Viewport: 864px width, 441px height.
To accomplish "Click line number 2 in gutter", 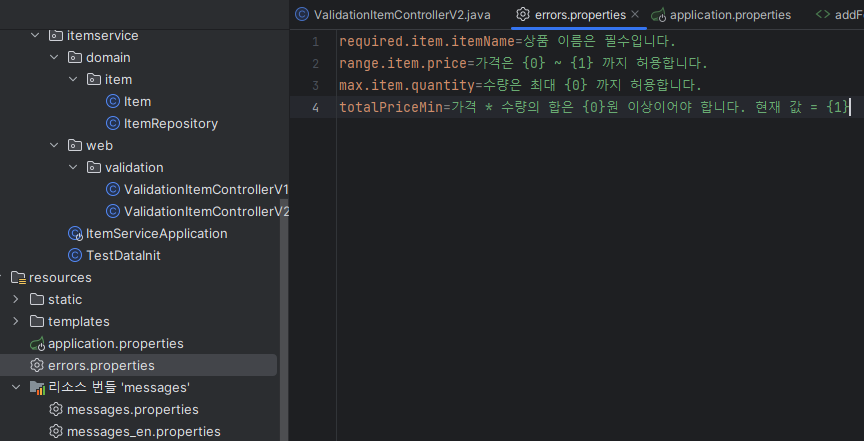I will 315,64.
